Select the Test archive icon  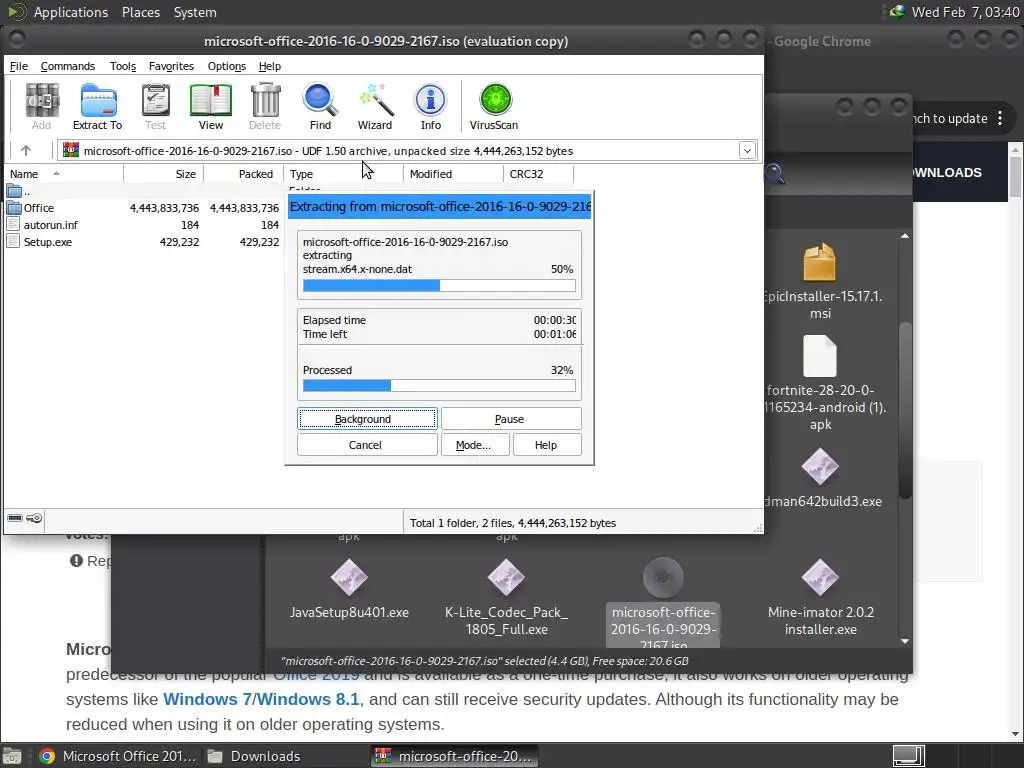pos(155,106)
